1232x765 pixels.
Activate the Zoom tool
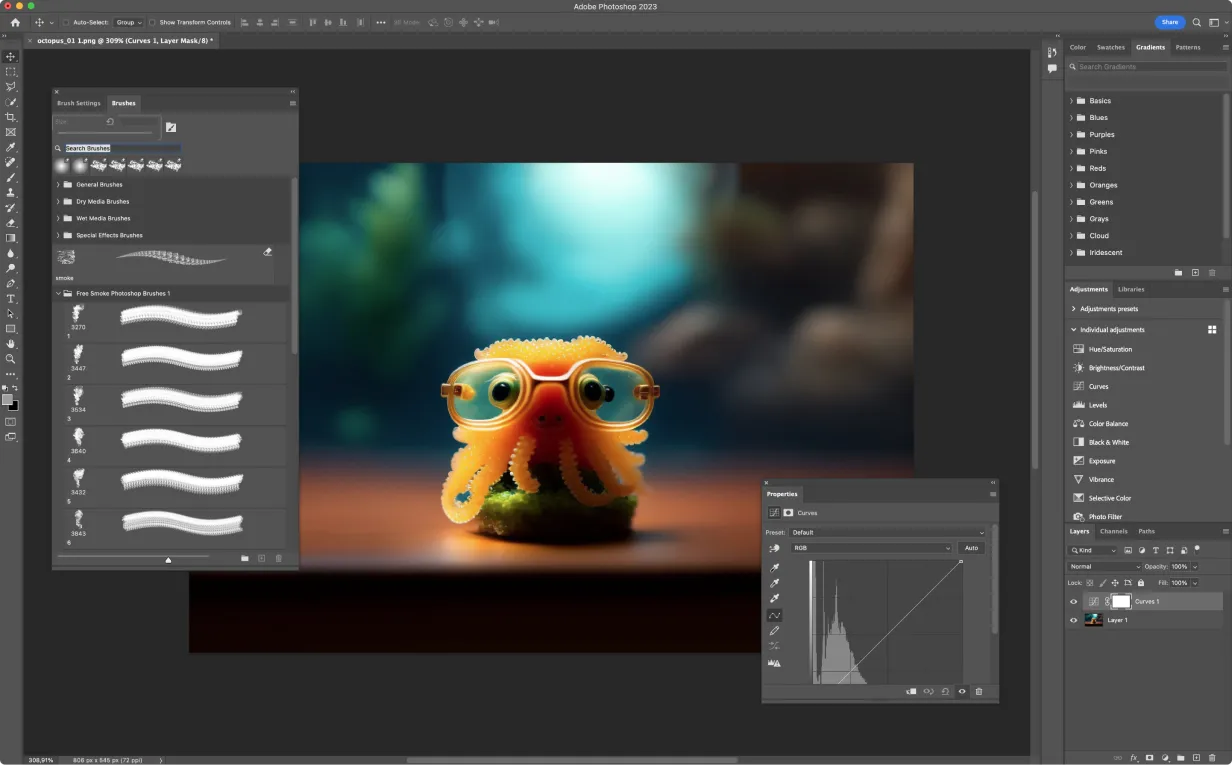(11, 358)
